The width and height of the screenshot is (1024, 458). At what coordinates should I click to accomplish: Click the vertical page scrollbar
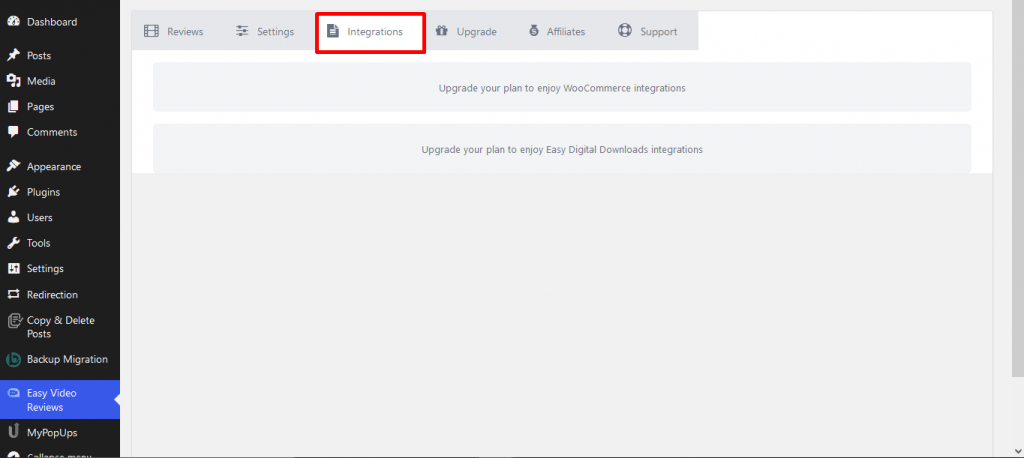tap(1018, 188)
